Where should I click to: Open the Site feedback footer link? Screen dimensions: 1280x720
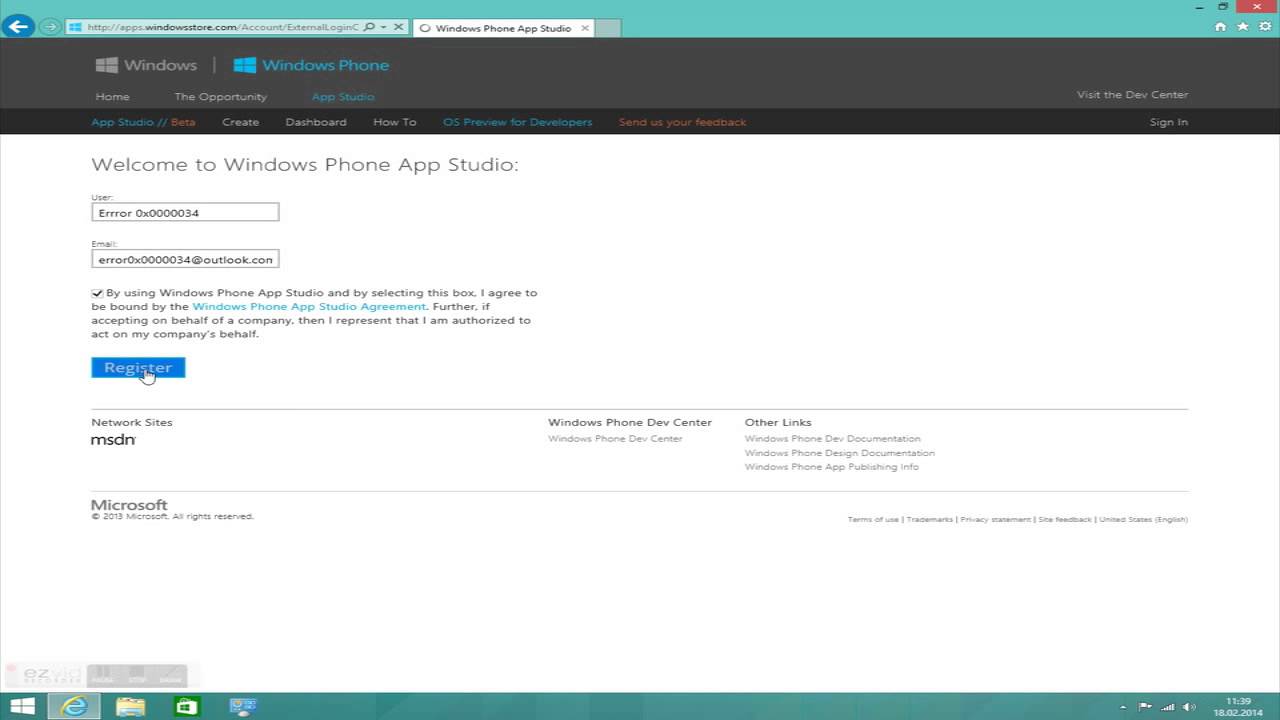(x=1065, y=520)
